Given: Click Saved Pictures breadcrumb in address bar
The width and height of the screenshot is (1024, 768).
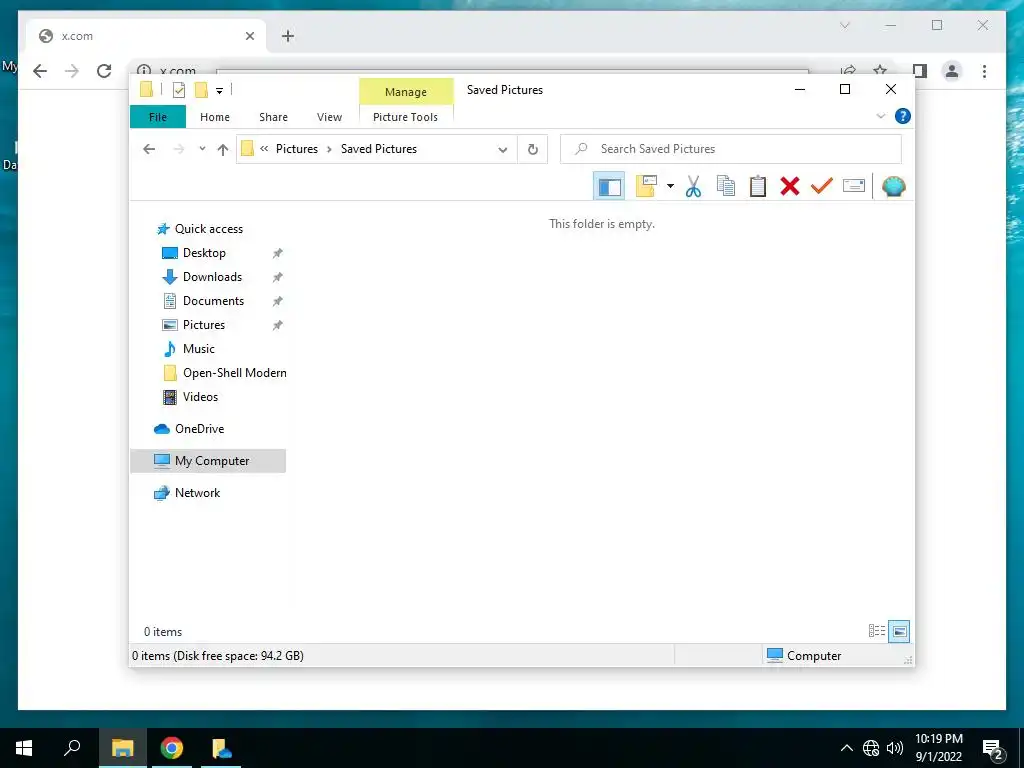Looking at the screenshot, I should [x=379, y=149].
